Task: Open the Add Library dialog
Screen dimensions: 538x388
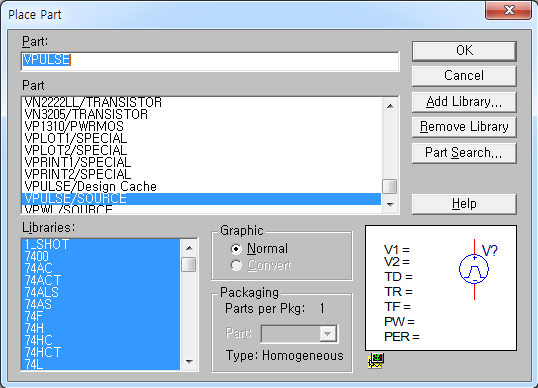Action: (x=464, y=102)
